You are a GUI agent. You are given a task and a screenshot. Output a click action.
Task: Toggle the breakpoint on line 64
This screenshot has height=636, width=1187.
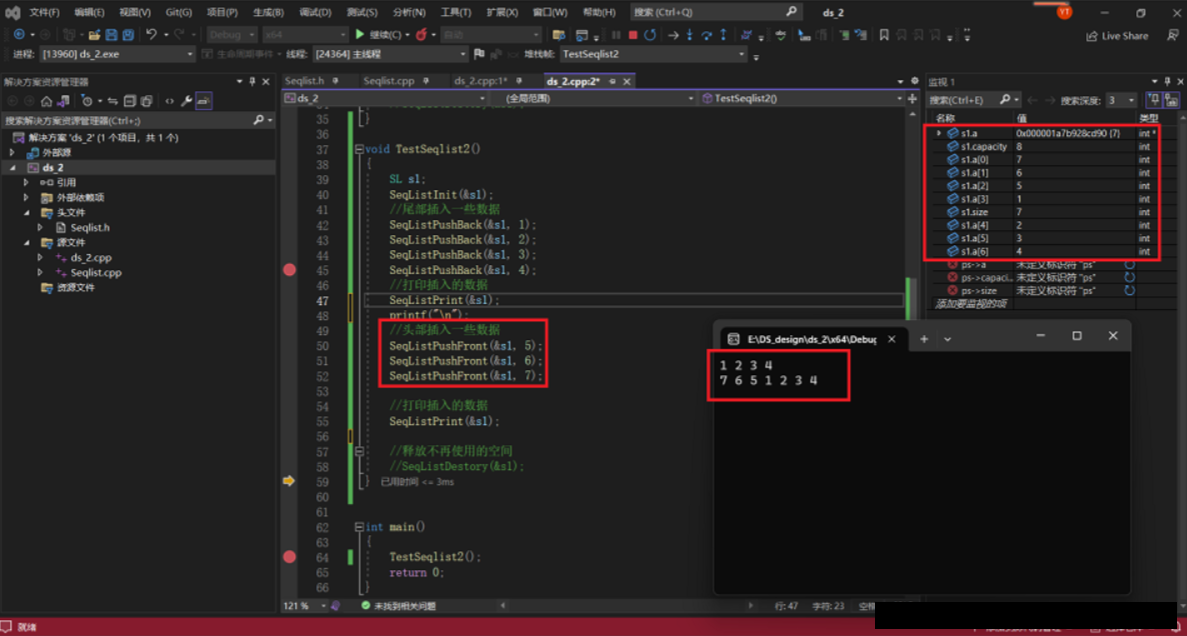tap(289, 556)
